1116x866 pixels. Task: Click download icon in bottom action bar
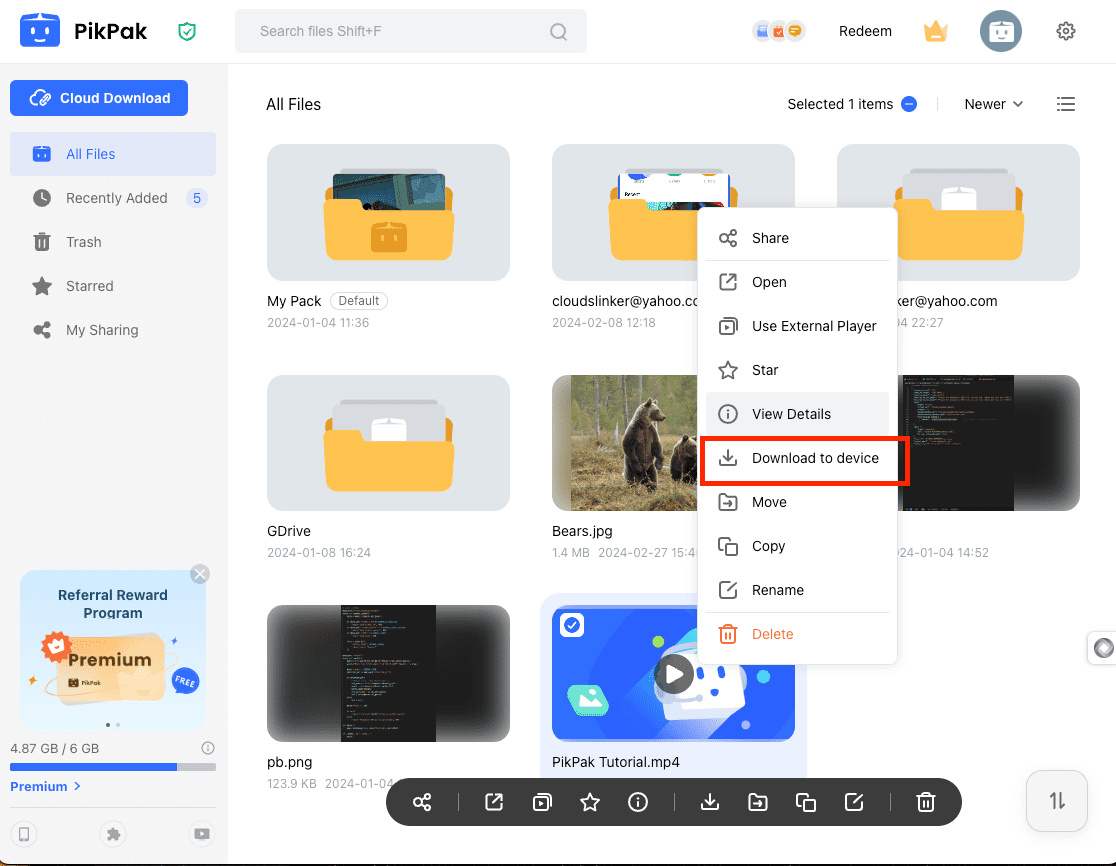tap(710, 803)
